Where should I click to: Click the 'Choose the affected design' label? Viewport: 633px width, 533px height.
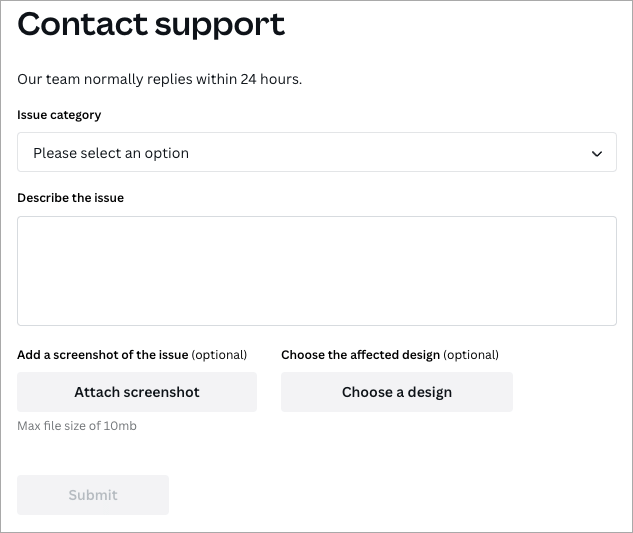click(360, 355)
